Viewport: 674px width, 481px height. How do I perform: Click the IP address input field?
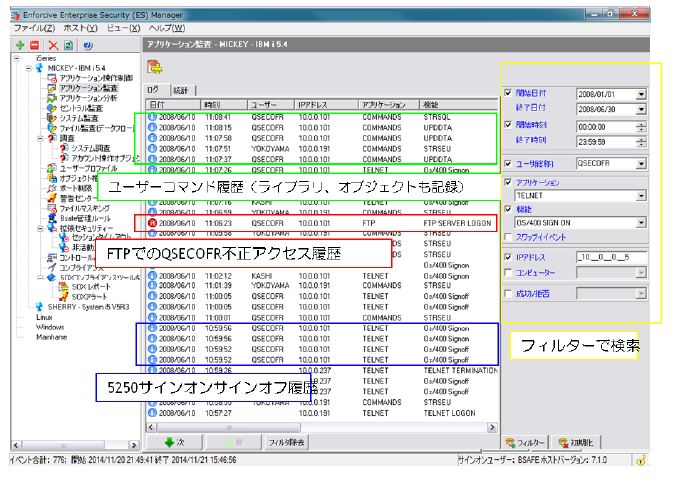click(611, 257)
